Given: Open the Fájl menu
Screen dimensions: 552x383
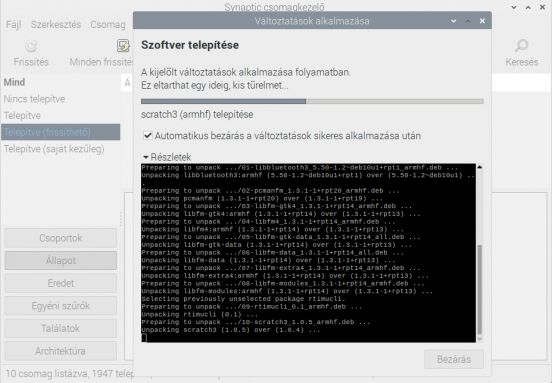Looking at the screenshot, I should coord(14,25).
